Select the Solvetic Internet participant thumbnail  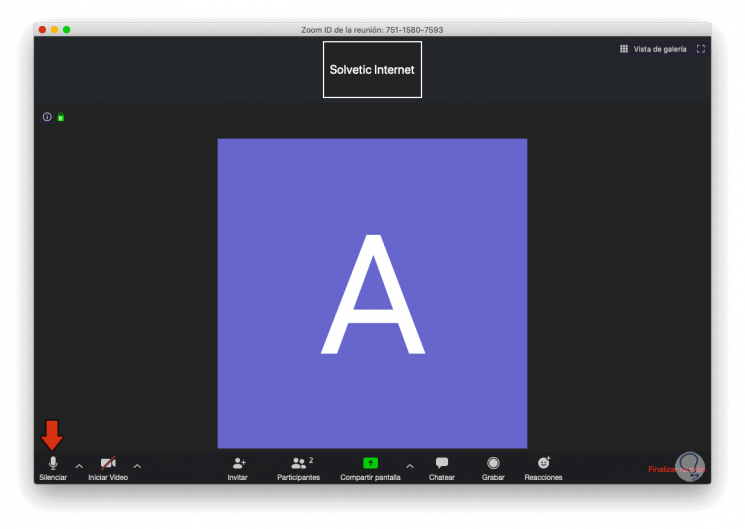pos(372,69)
